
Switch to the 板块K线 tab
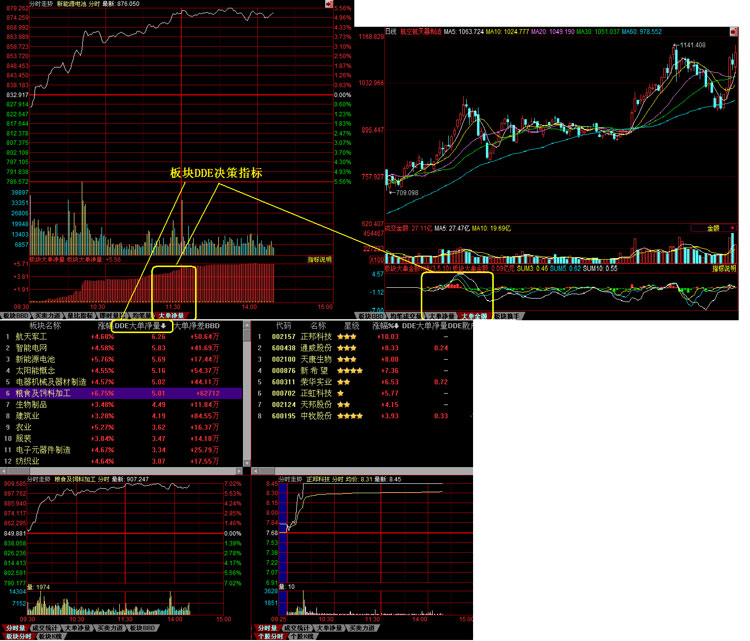tap(45, 636)
